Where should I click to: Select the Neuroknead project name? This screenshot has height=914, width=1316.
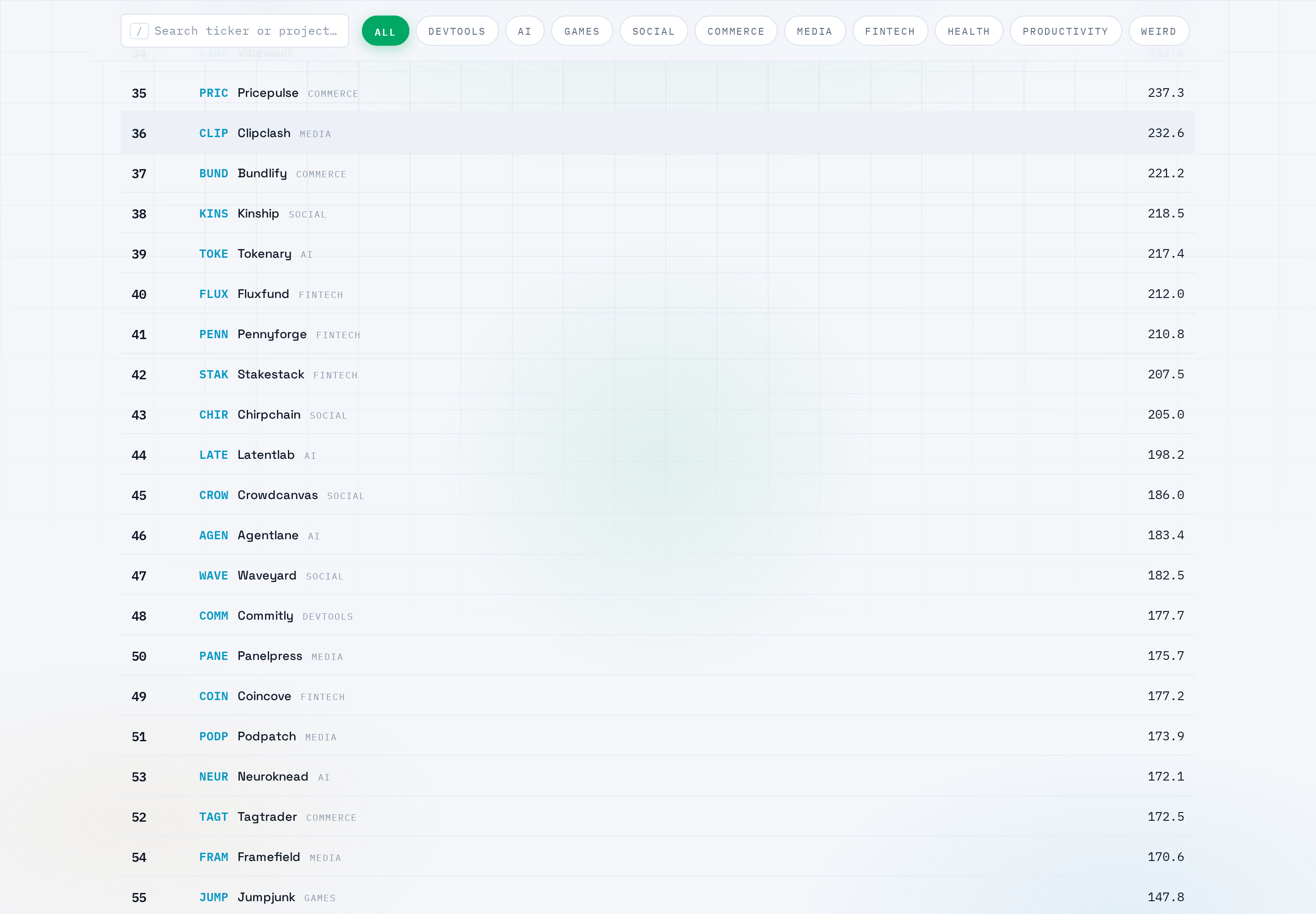pos(273,776)
